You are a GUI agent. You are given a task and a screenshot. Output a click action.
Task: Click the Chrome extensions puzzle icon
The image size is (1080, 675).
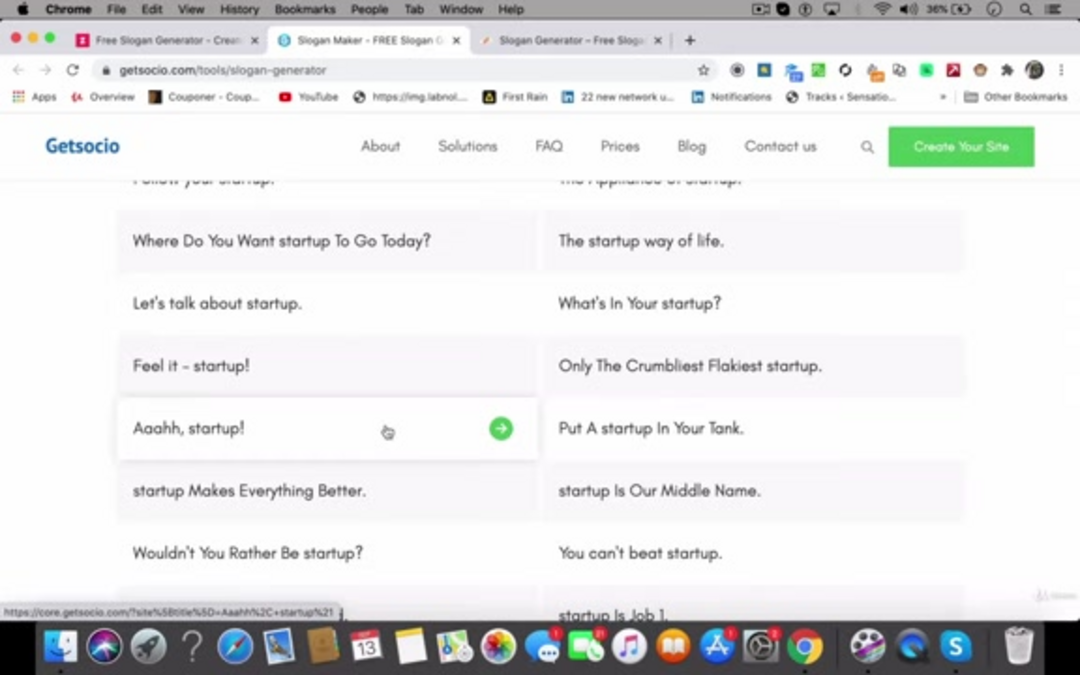1007,70
